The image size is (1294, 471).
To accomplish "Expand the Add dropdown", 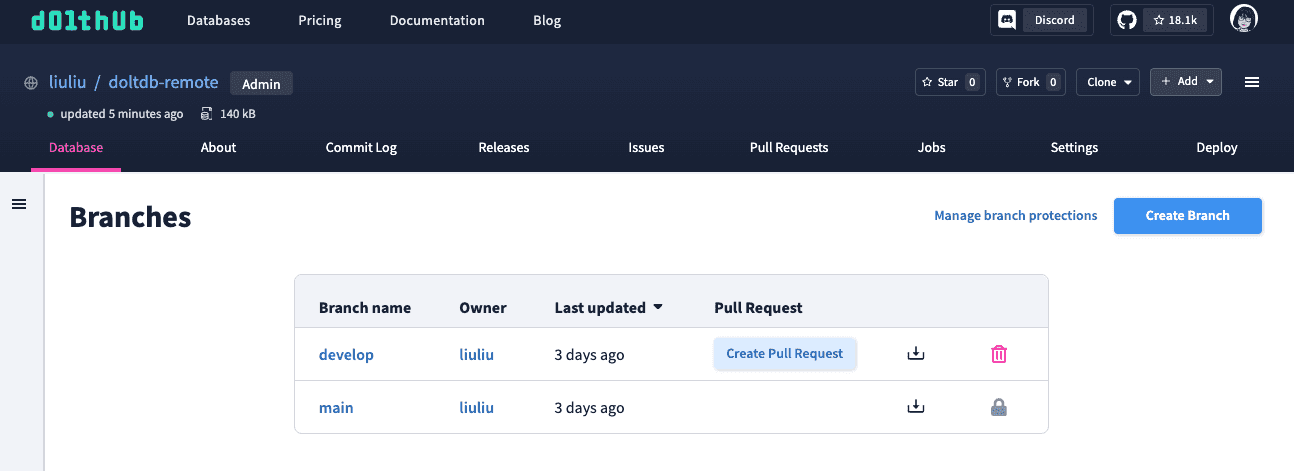I will (1186, 82).
